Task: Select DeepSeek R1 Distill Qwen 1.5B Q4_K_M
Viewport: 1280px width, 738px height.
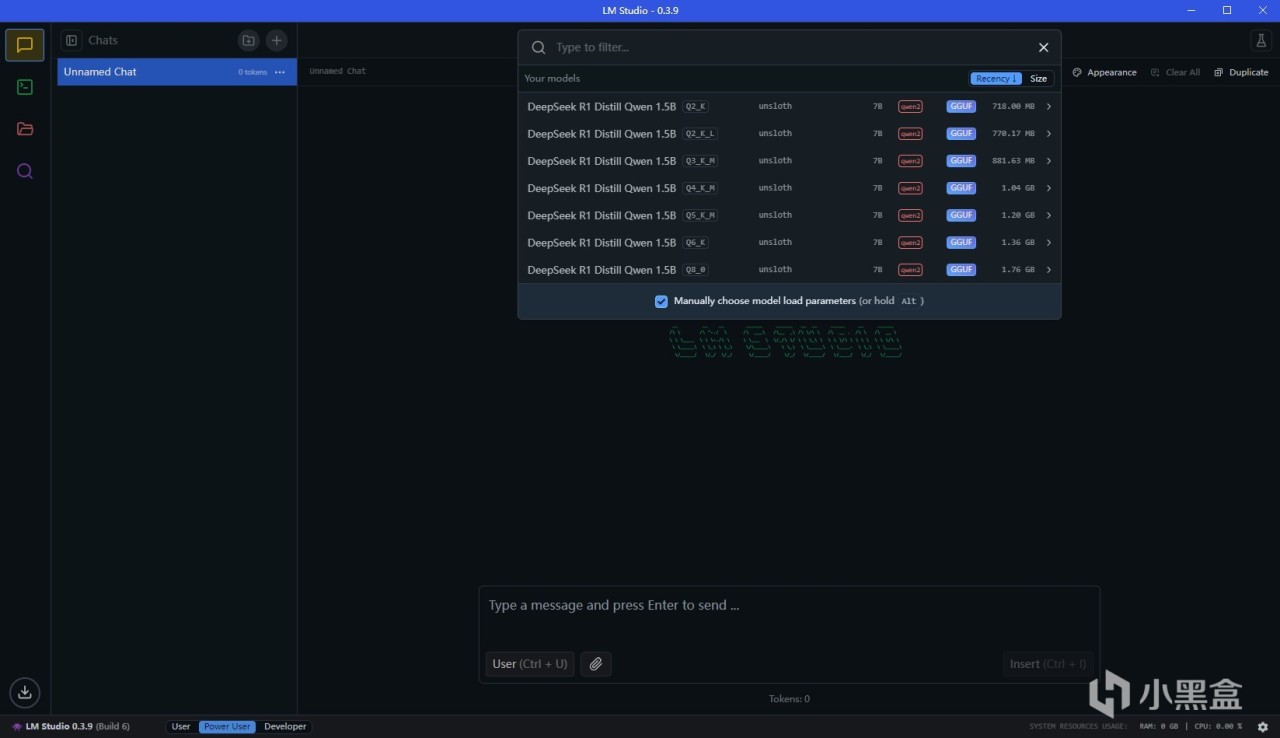Action: (789, 188)
